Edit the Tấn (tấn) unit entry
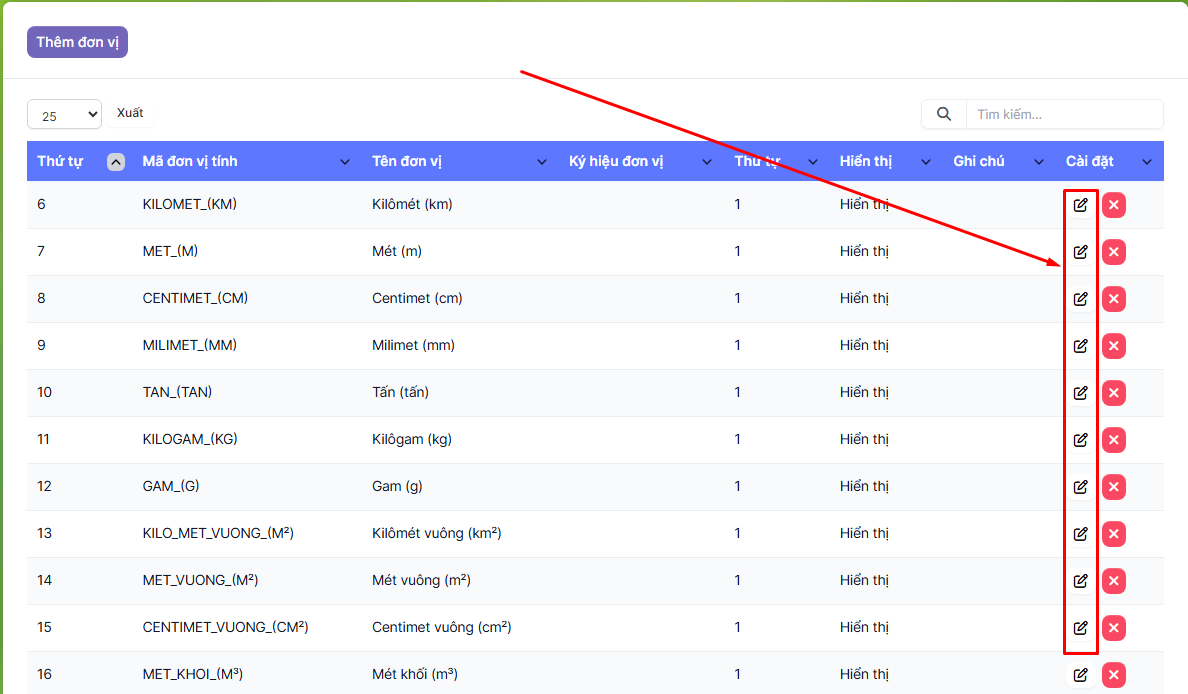Image resolution: width=1188 pixels, height=694 pixels. [1080, 393]
